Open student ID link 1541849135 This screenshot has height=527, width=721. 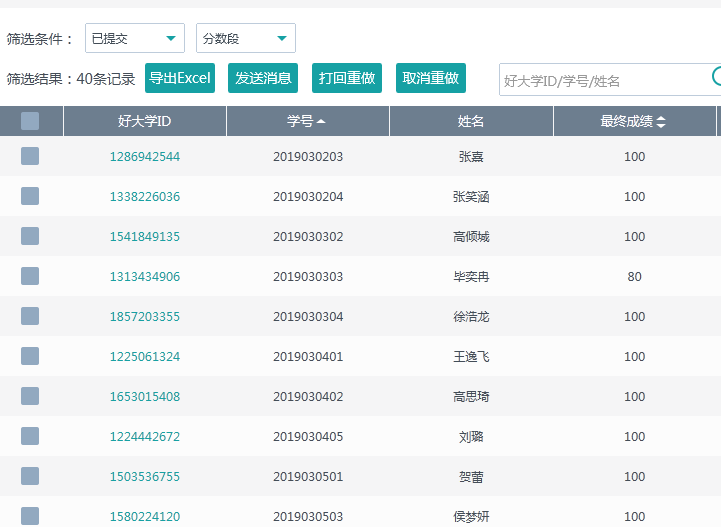[x=145, y=237]
